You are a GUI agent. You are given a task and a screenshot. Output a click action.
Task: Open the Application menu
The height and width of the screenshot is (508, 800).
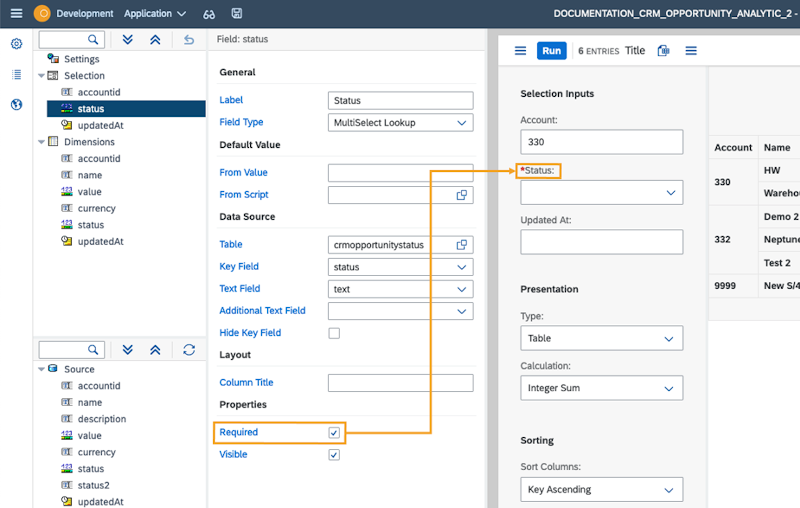click(x=155, y=14)
